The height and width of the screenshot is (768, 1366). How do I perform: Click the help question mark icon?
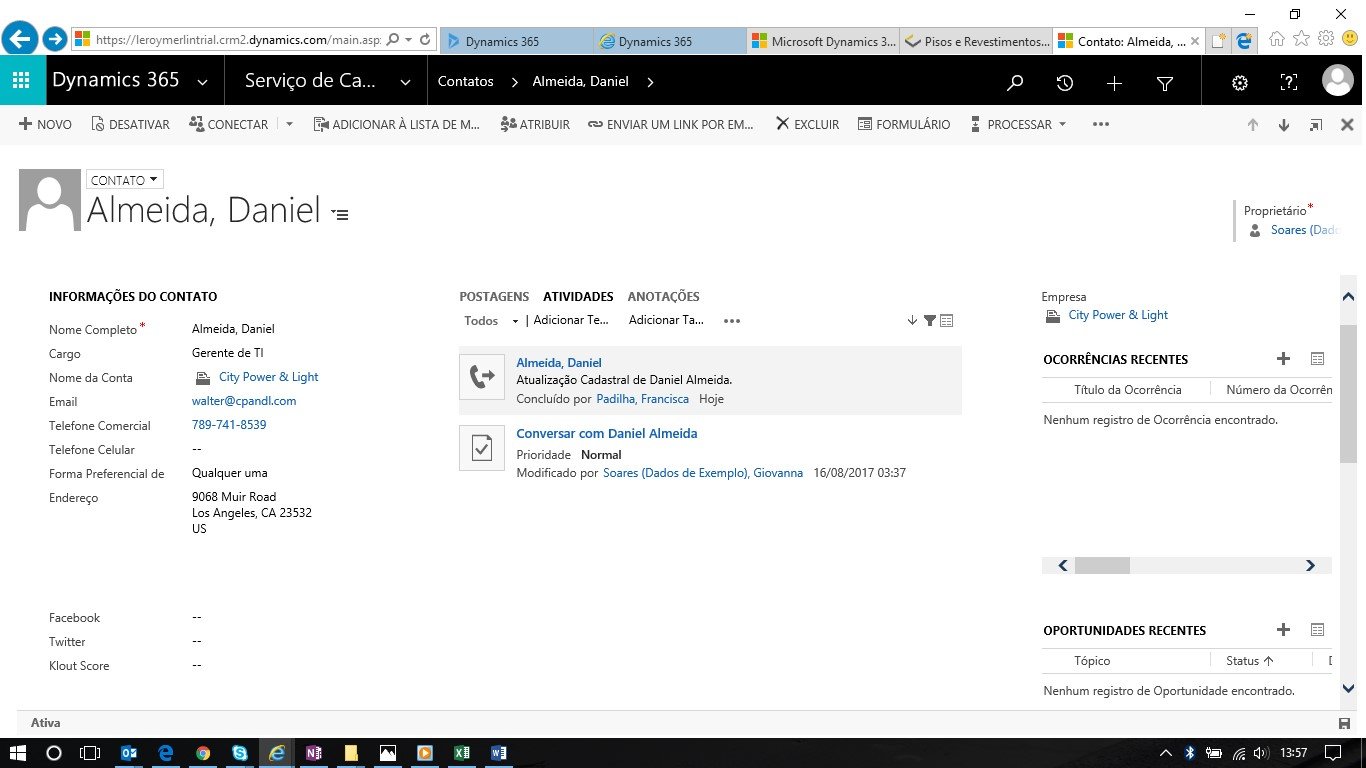(x=1289, y=83)
